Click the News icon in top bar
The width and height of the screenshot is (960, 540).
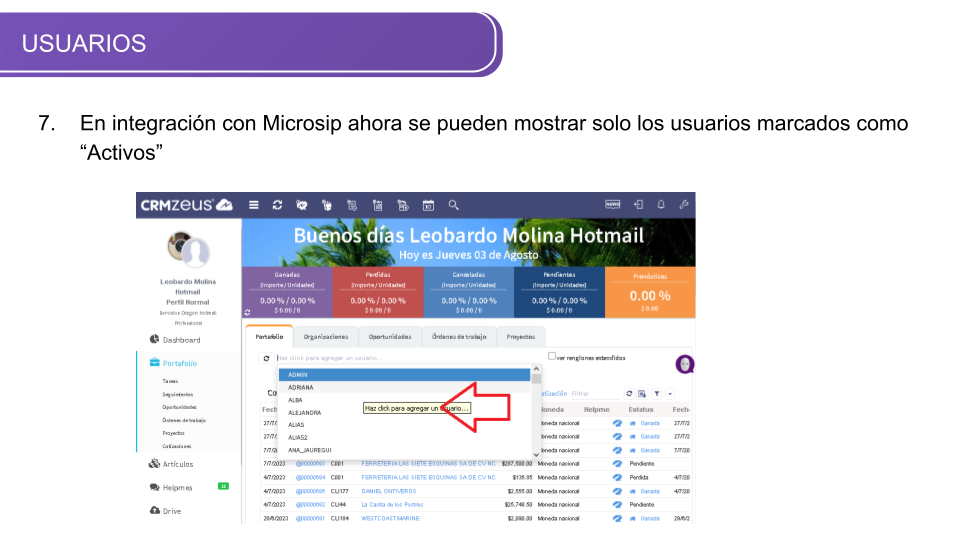click(612, 204)
